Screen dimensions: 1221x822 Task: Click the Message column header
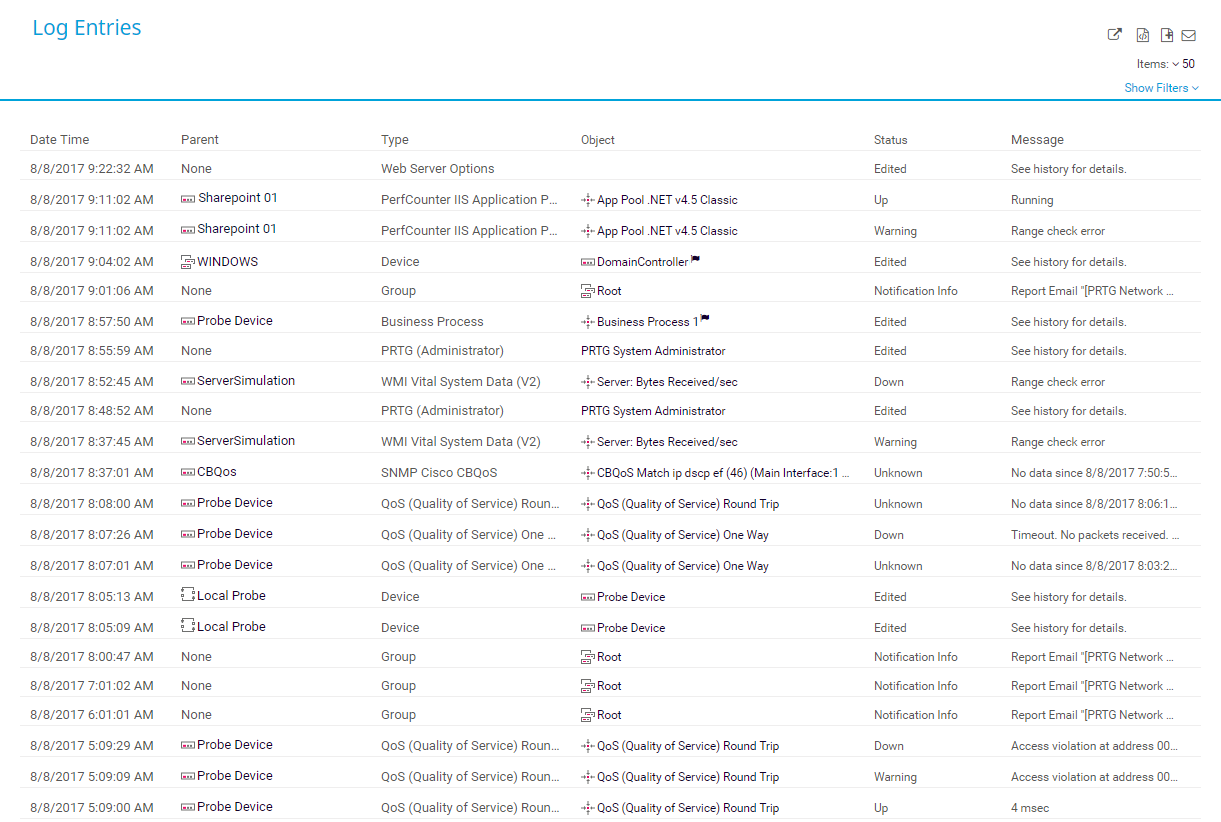[1037, 140]
